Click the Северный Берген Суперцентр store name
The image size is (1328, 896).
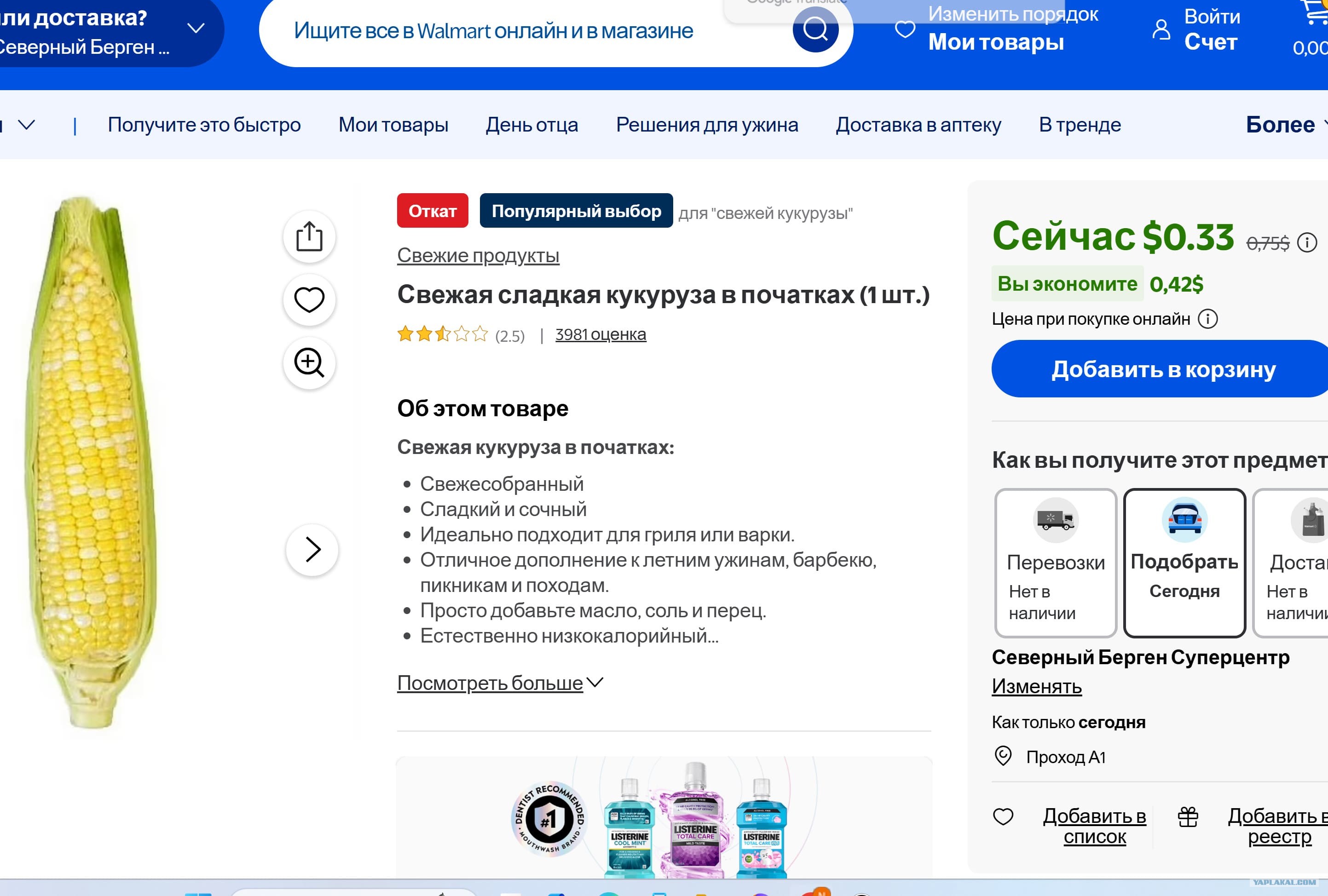coord(1141,657)
